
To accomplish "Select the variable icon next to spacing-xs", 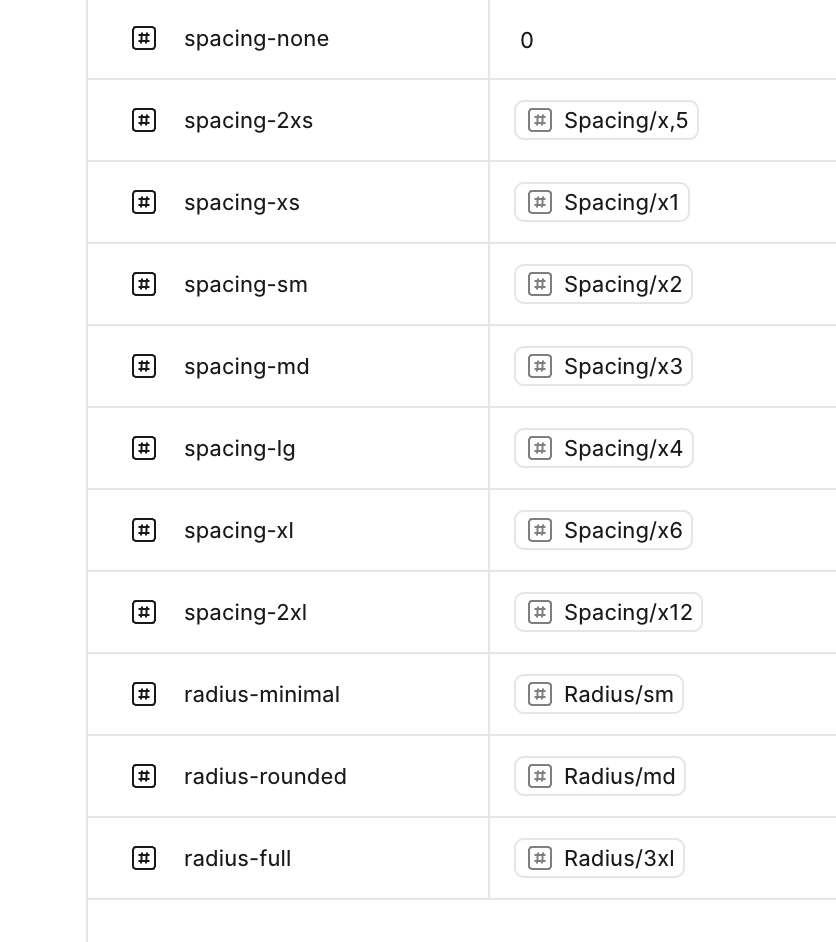I will pyautogui.click(x=144, y=203).
